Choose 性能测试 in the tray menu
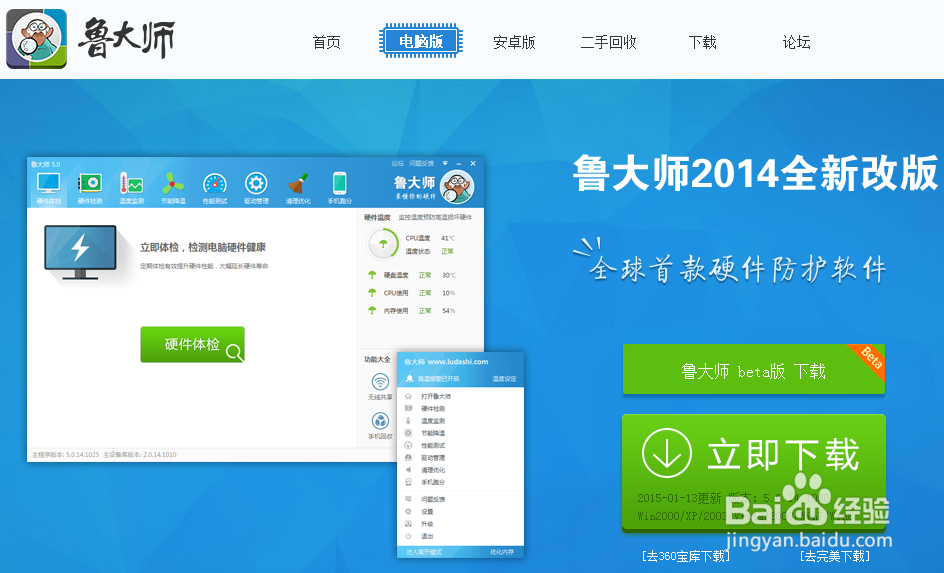Screen dimensions: 944x573 coord(433,445)
